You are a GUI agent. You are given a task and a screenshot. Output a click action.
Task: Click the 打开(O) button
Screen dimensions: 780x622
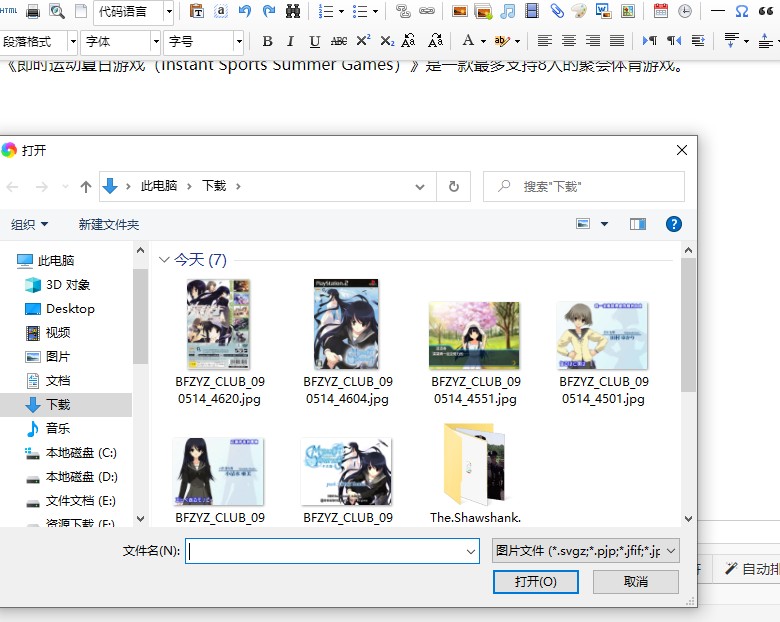536,582
